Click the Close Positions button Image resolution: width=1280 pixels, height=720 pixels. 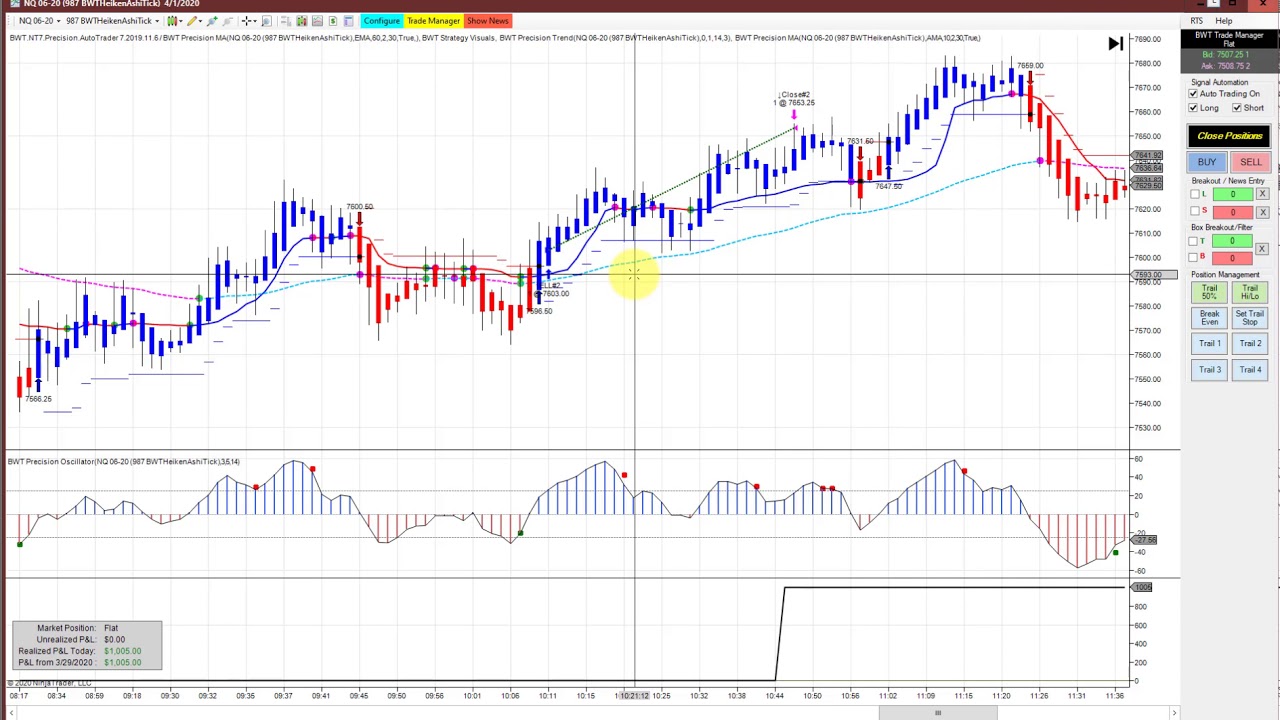click(x=1229, y=136)
